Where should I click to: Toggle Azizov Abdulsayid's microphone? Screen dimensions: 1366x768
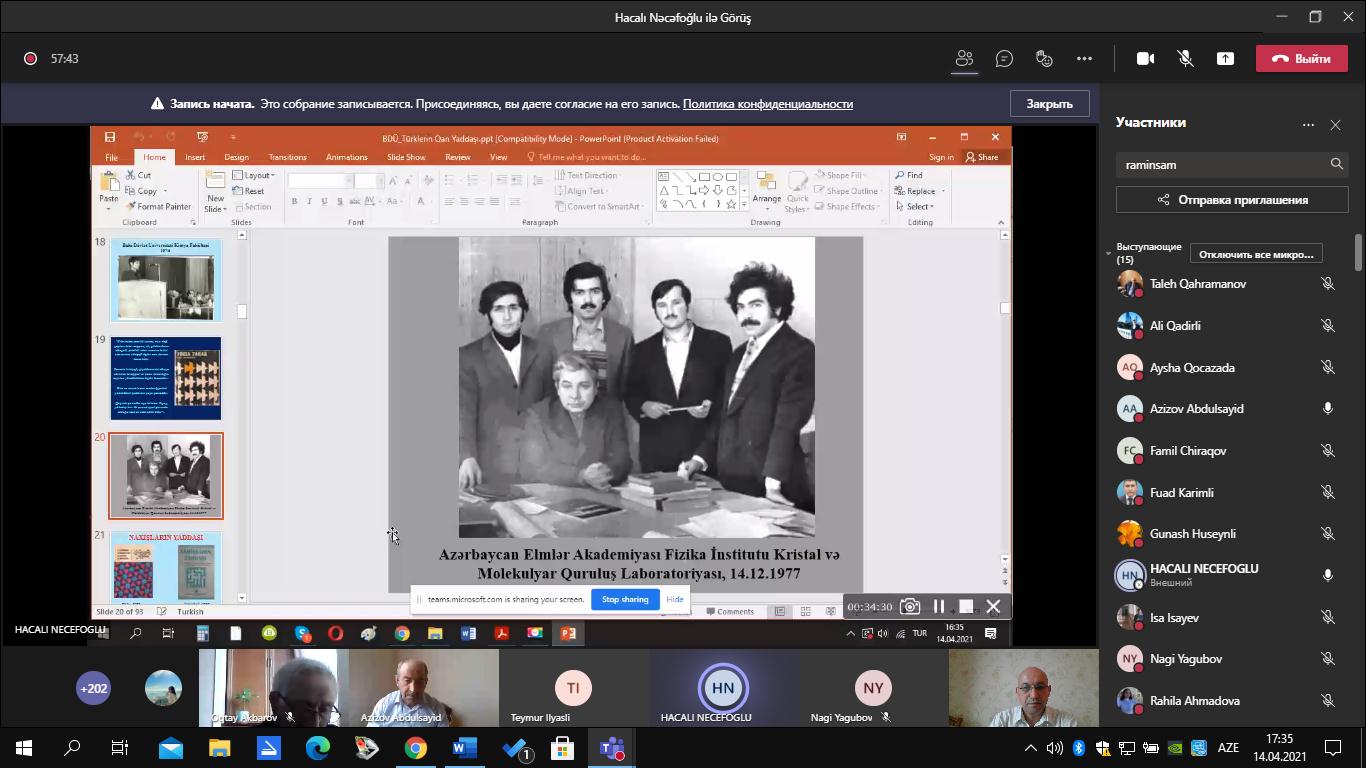pos(1328,409)
